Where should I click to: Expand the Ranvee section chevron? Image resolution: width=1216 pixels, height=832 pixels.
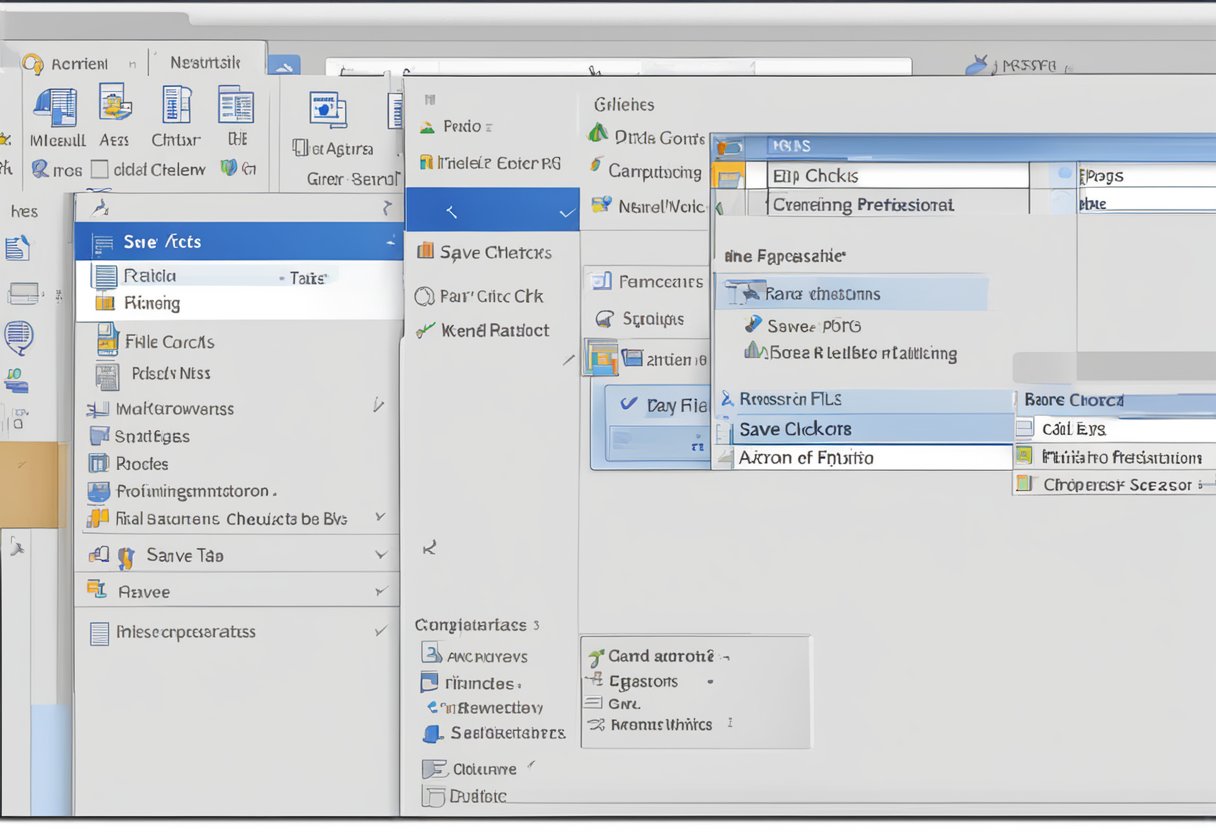pyautogui.click(x=380, y=592)
